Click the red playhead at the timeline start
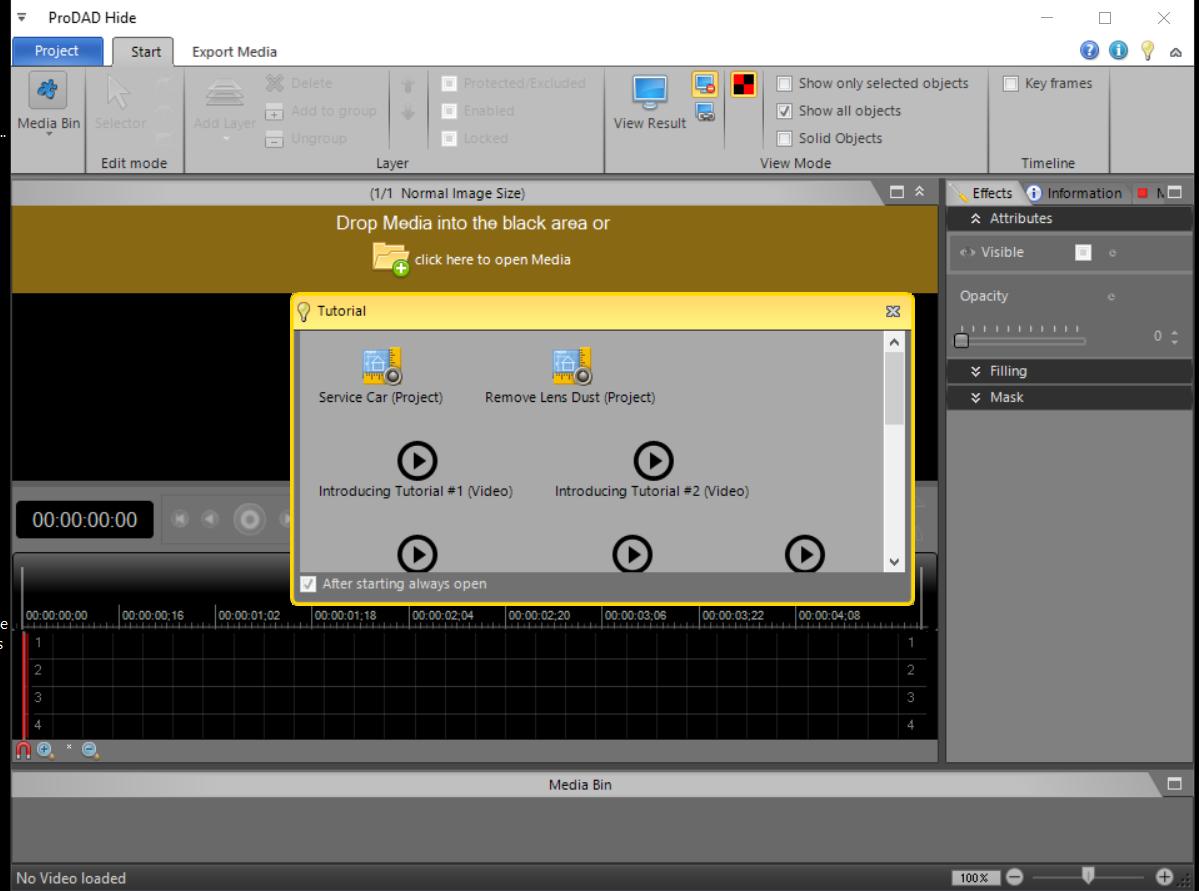Image resolution: width=1199 pixels, height=891 pixels. coord(25,685)
